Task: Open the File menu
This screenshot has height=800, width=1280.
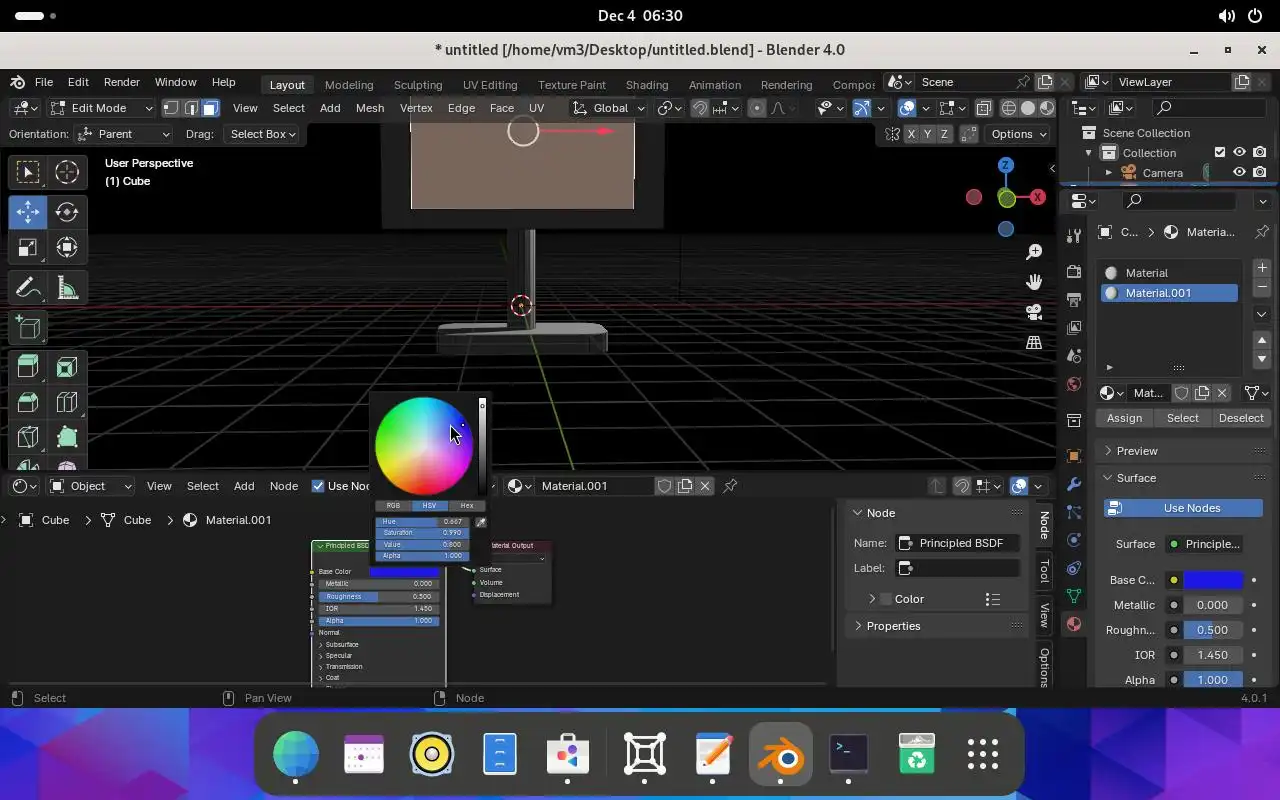Action: [x=44, y=82]
